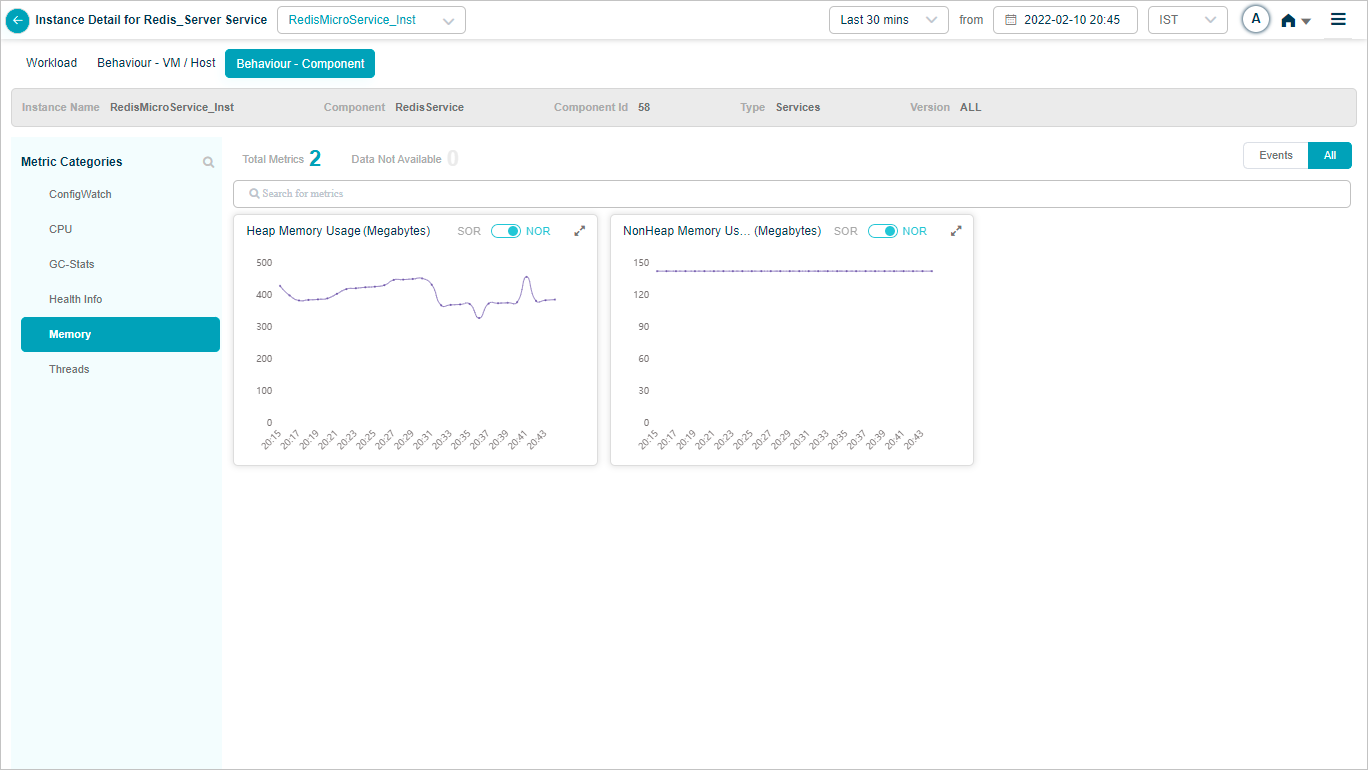Expand the IST timezone dropdown
Viewport: 1368px width, 770px height.
tap(1187, 20)
